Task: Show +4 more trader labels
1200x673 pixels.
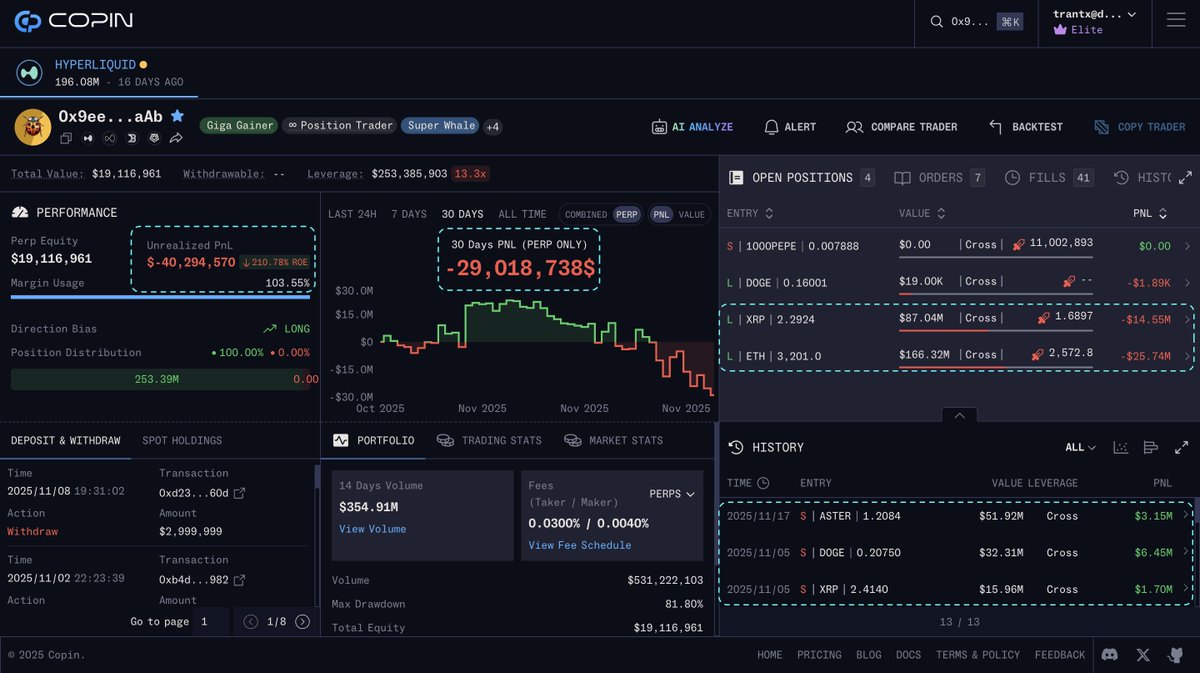Action: click(x=493, y=126)
